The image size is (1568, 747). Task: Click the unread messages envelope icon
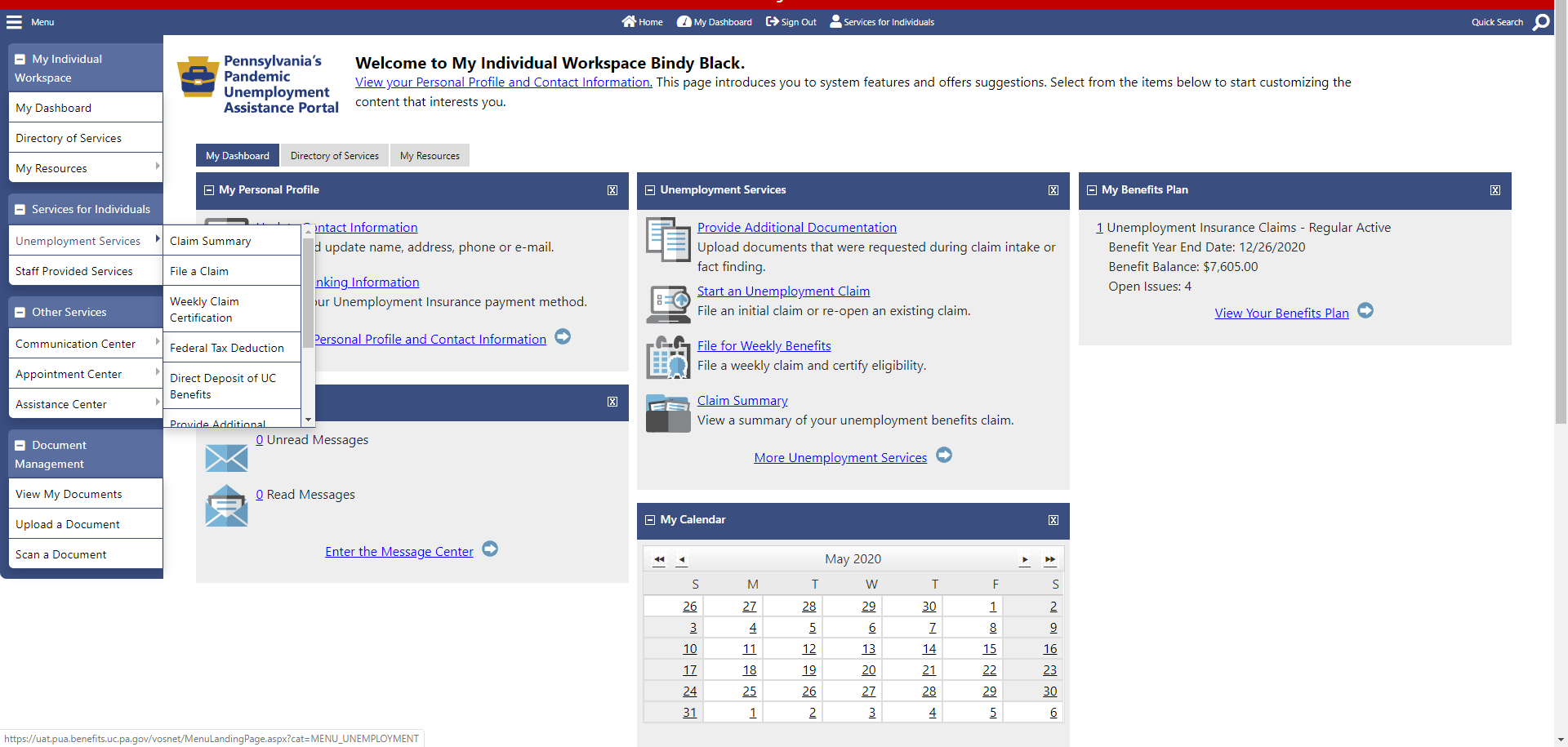[226, 457]
